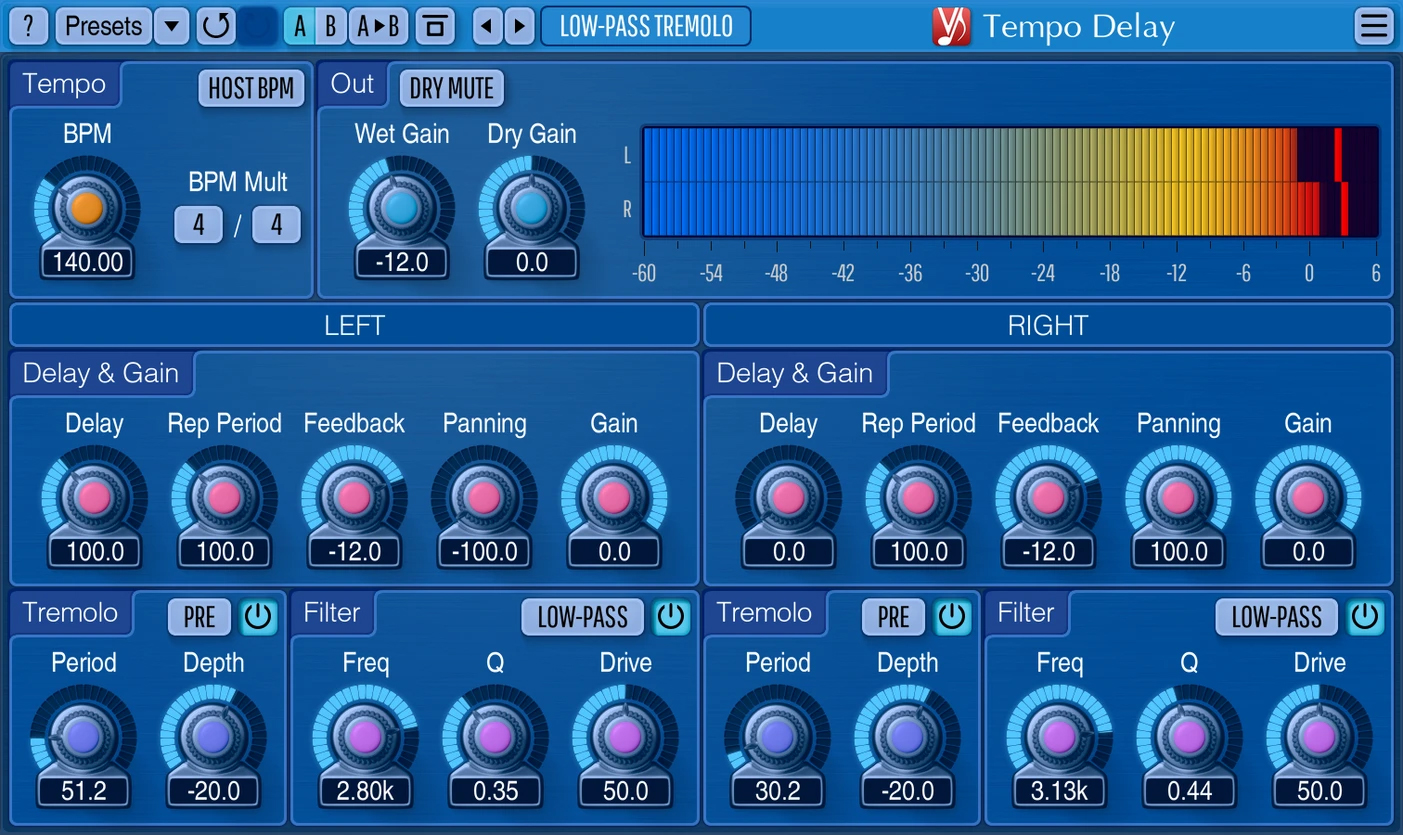Click the Right Filter Freq knob
The image size is (1403, 835).
tap(1059, 737)
